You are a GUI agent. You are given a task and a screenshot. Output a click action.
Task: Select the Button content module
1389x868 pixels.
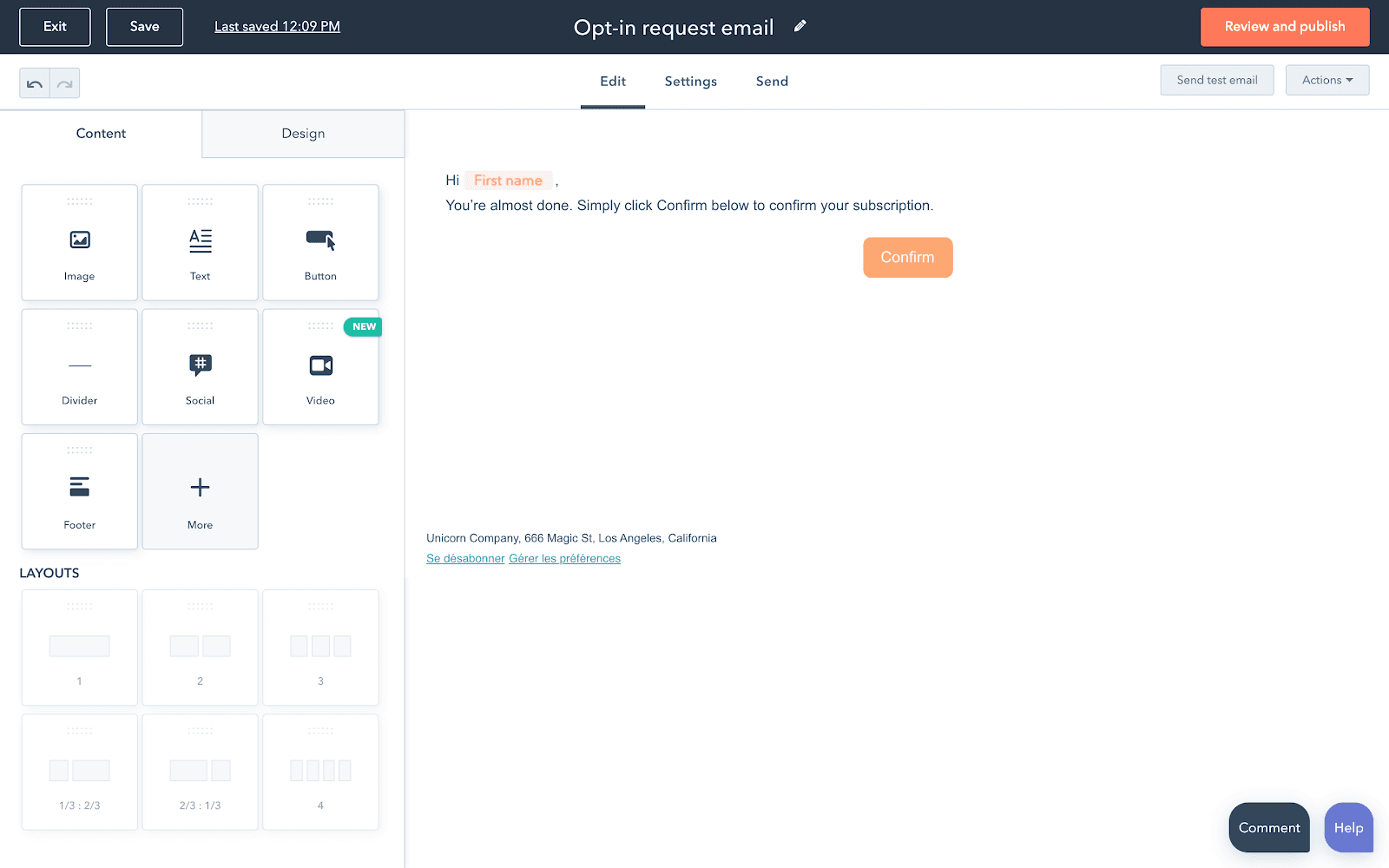[x=321, y=242]
